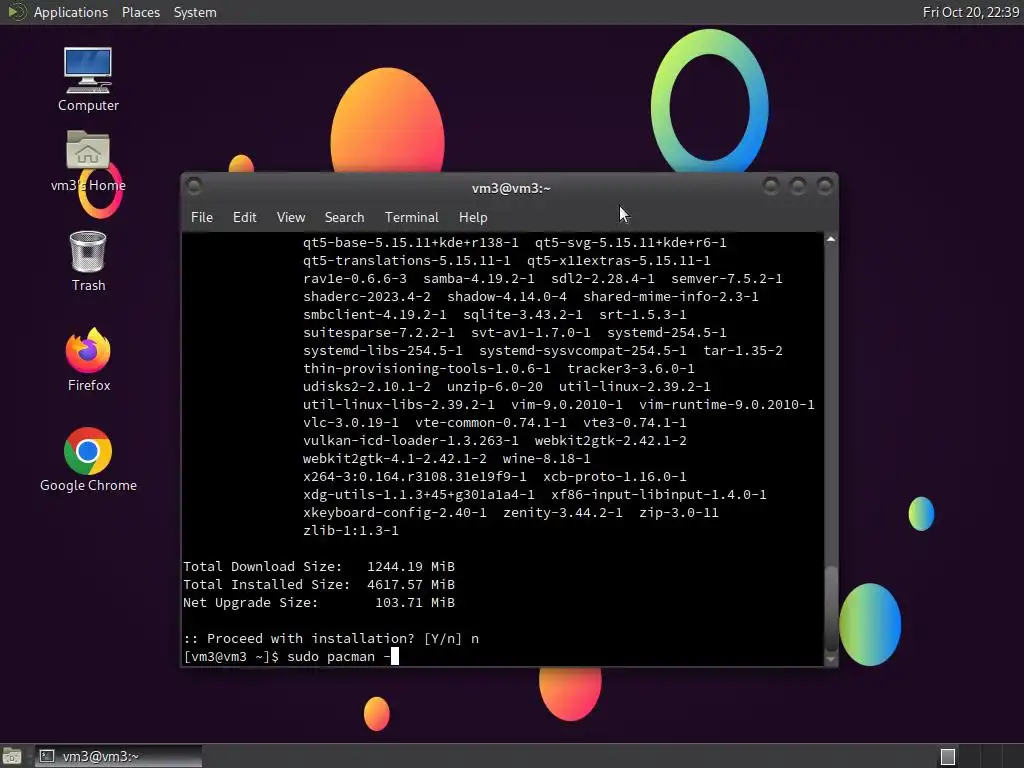Click the text 'Total Download Size:'
1024x768 pixels.
point(263,566)
